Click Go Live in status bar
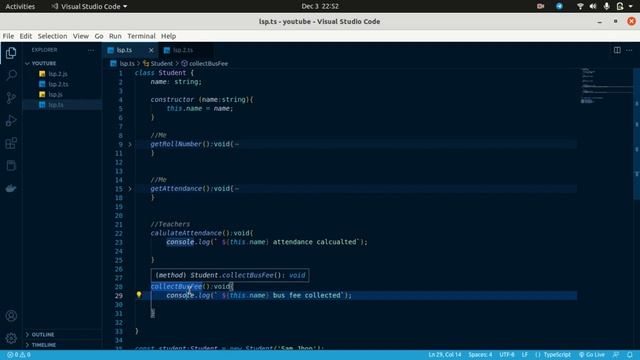Viewport: 640px width, 360px height. click(591, 355)
